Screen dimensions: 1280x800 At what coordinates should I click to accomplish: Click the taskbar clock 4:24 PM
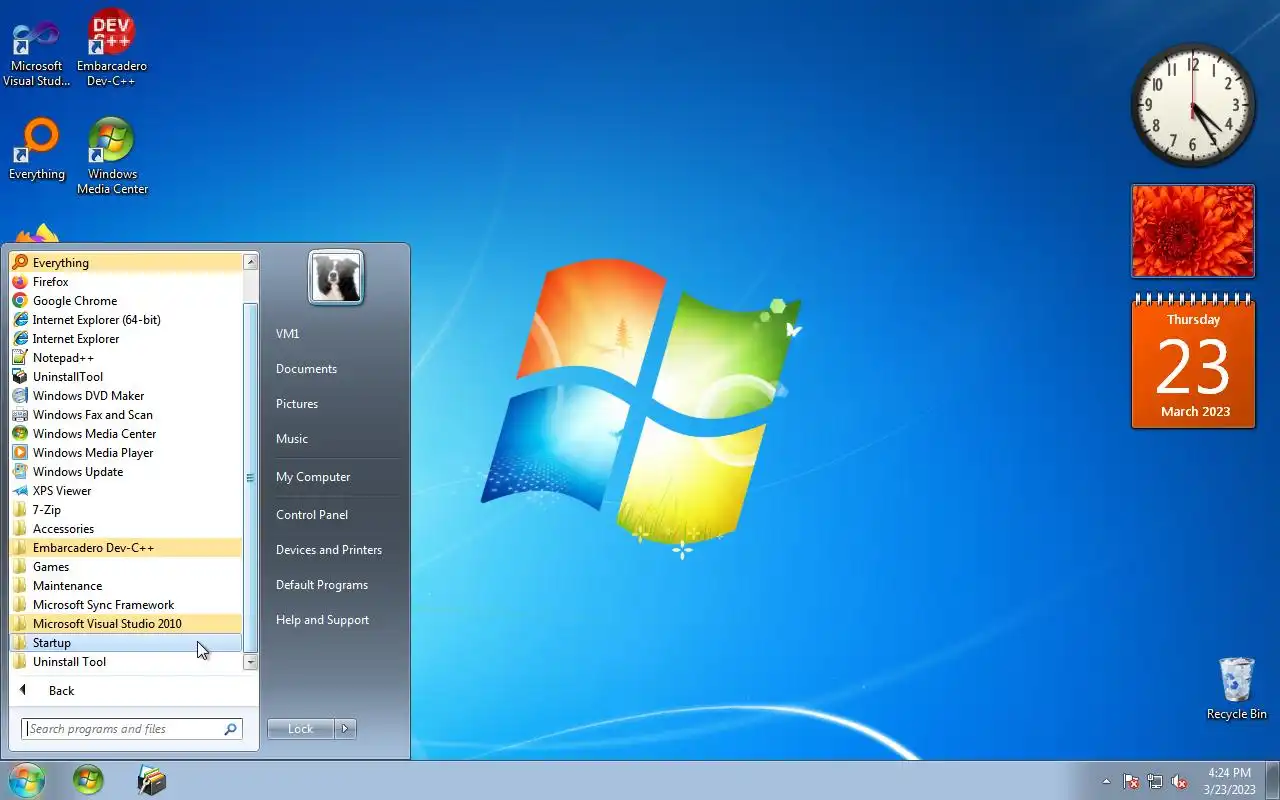coord(1229,781)
